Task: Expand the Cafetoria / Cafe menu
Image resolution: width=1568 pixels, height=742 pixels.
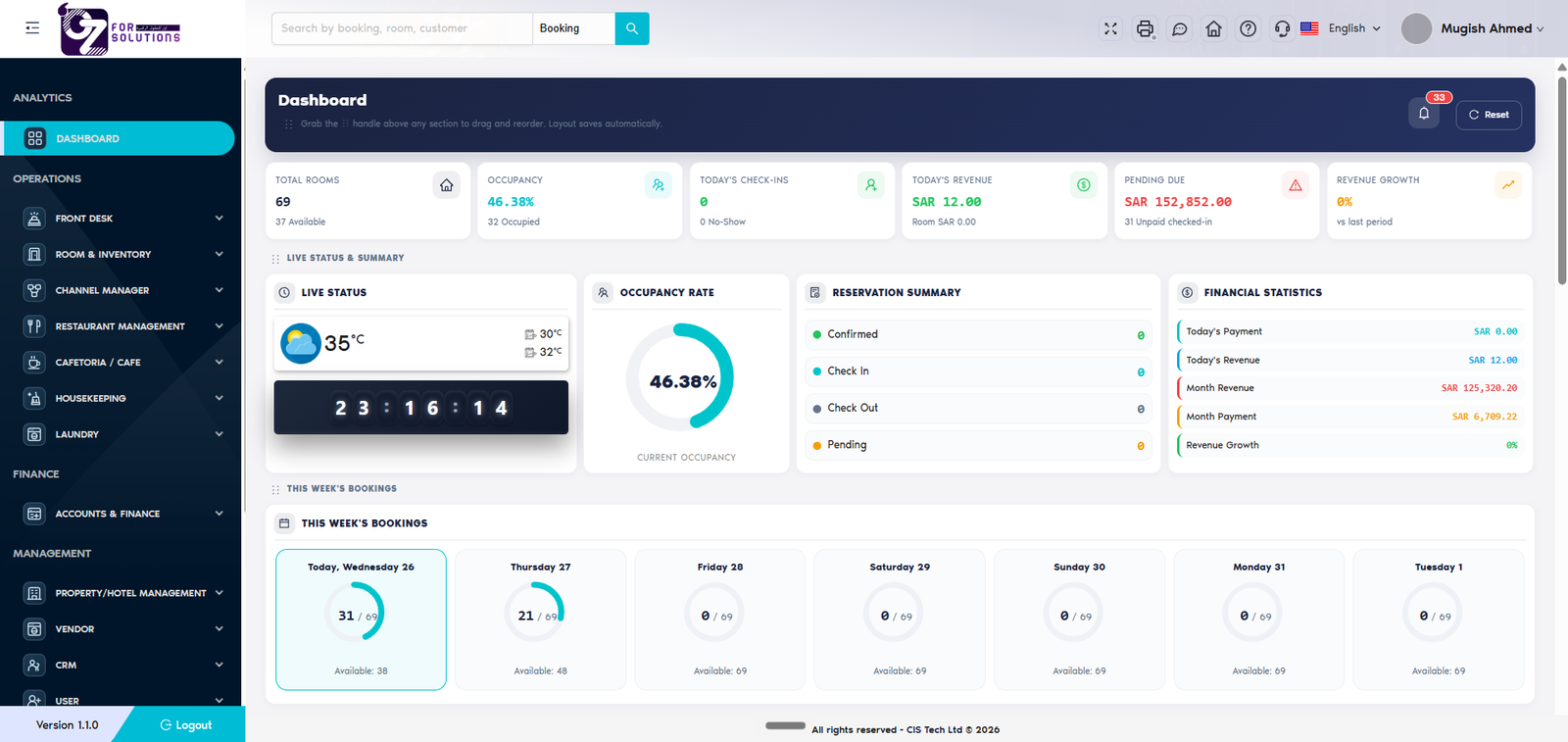Action: (x=122, y=363)
